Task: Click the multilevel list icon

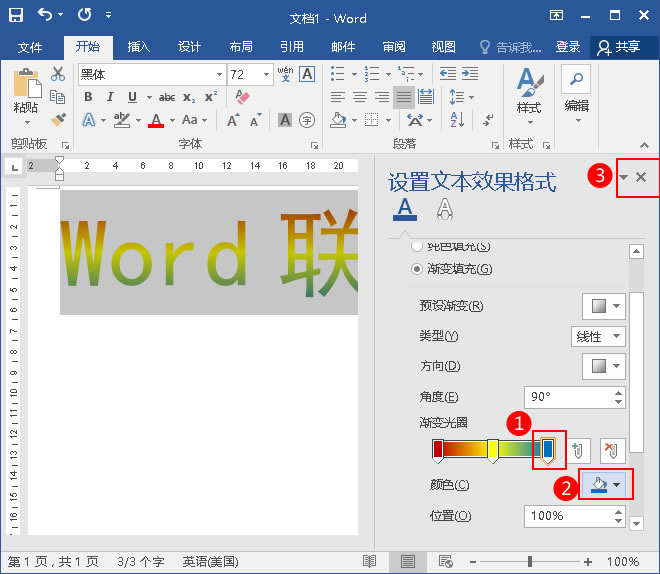Action: tap(406, 74)
